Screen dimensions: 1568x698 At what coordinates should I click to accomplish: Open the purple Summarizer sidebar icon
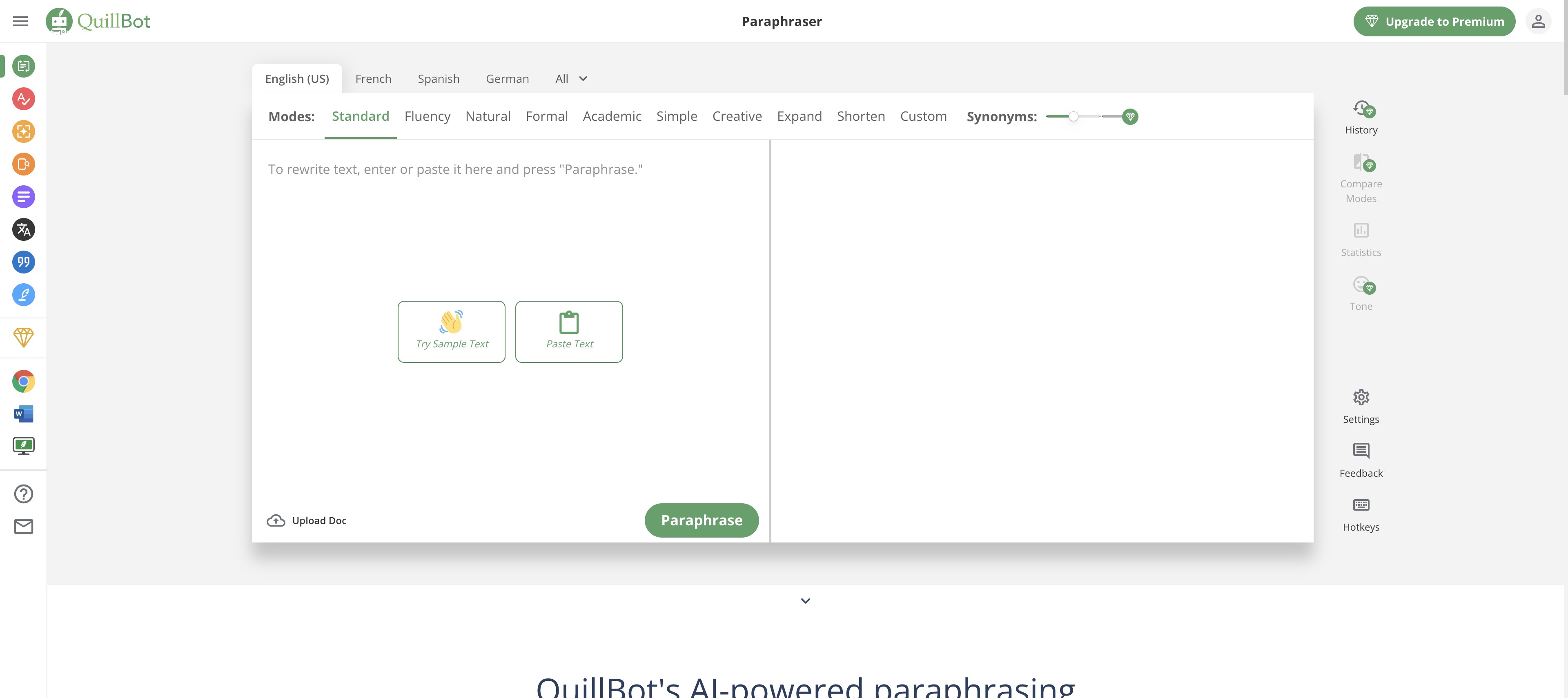click(x=24, y=197)
